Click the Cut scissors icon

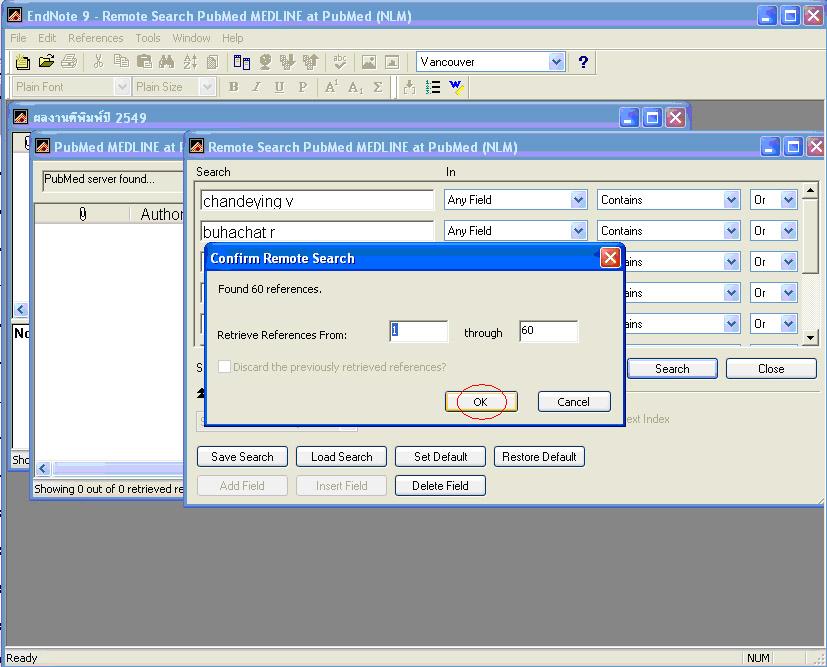pos(98,62)
